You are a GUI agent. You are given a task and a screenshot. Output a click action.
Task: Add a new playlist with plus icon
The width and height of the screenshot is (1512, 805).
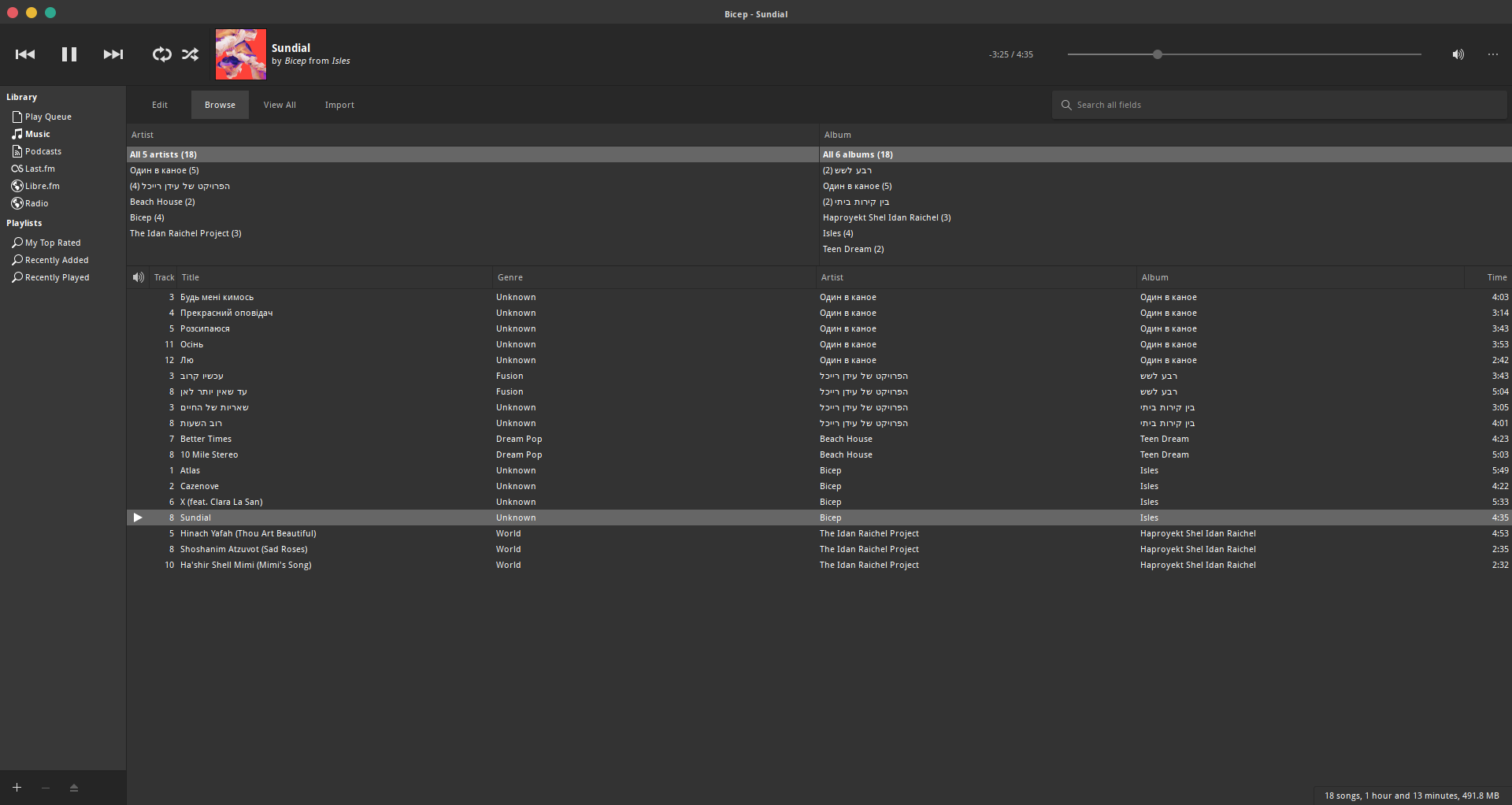pos(17,788)
